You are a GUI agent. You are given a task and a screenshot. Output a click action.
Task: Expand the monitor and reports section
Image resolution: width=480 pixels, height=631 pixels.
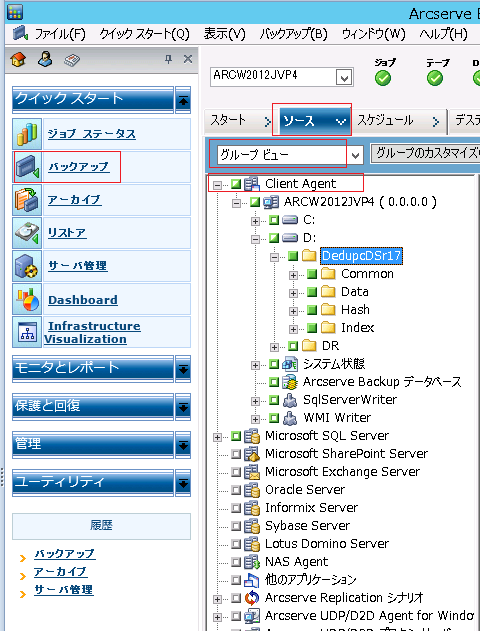[183, 369]
